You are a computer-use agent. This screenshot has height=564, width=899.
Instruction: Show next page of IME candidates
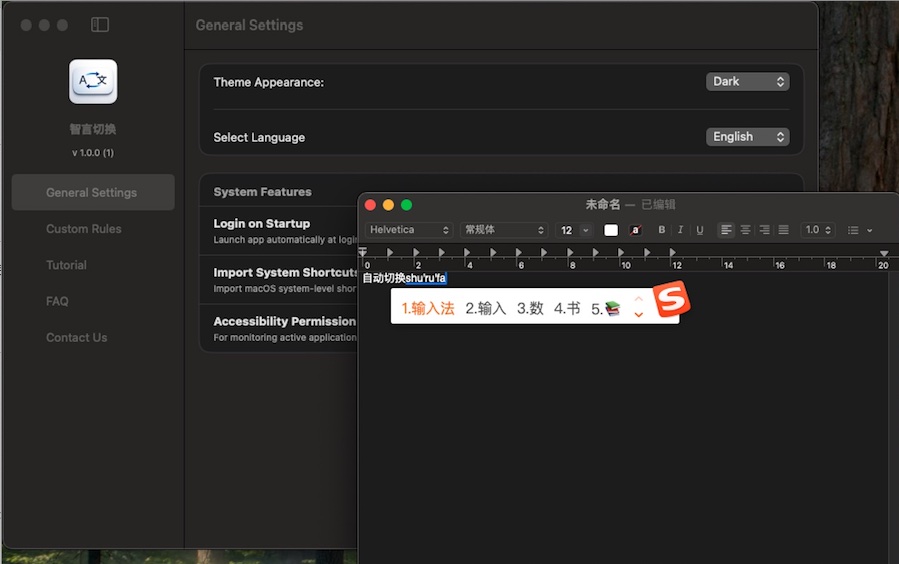tap(638, 316)
